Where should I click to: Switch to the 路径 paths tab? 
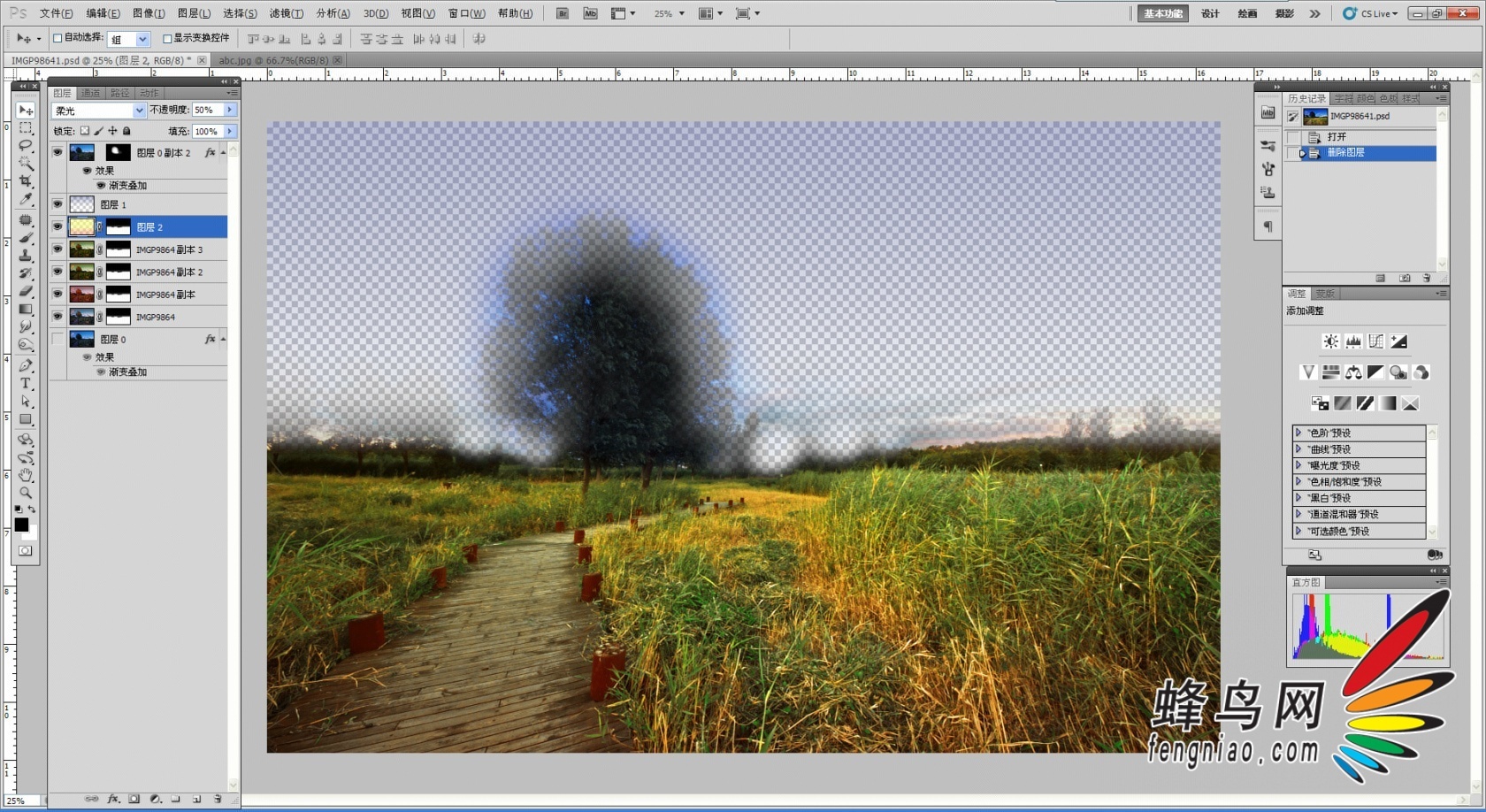(120, 93)
